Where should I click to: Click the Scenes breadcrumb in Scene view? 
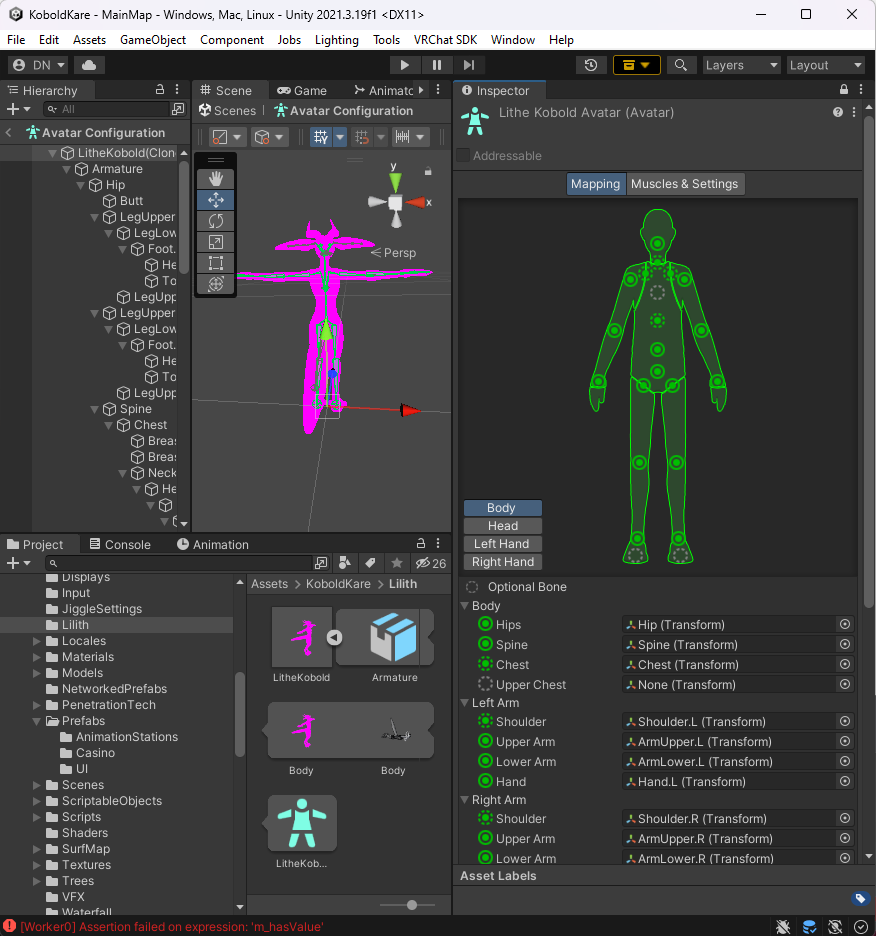click(x=228, y=110)
